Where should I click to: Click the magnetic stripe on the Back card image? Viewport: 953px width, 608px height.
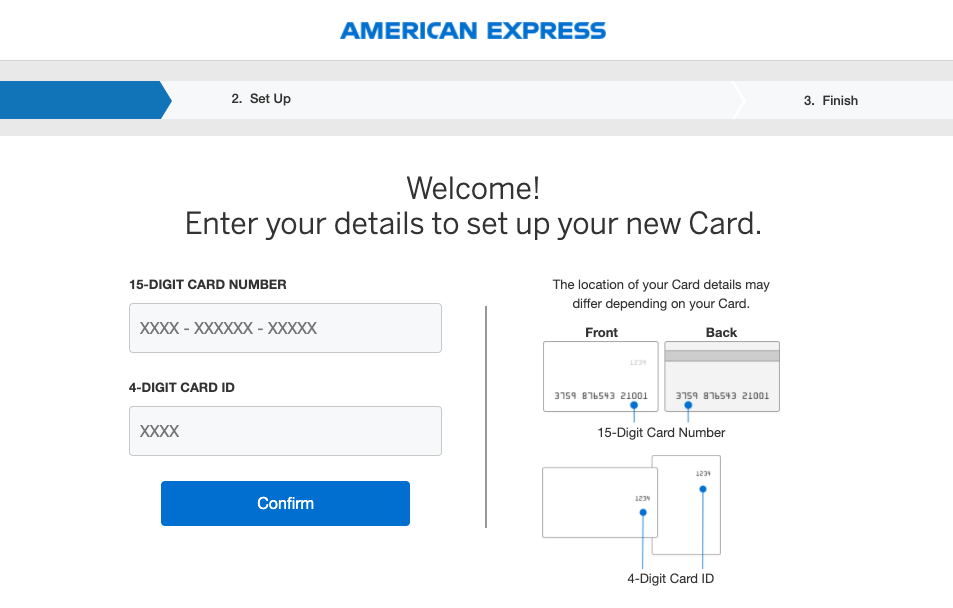(x=721, y=354)
